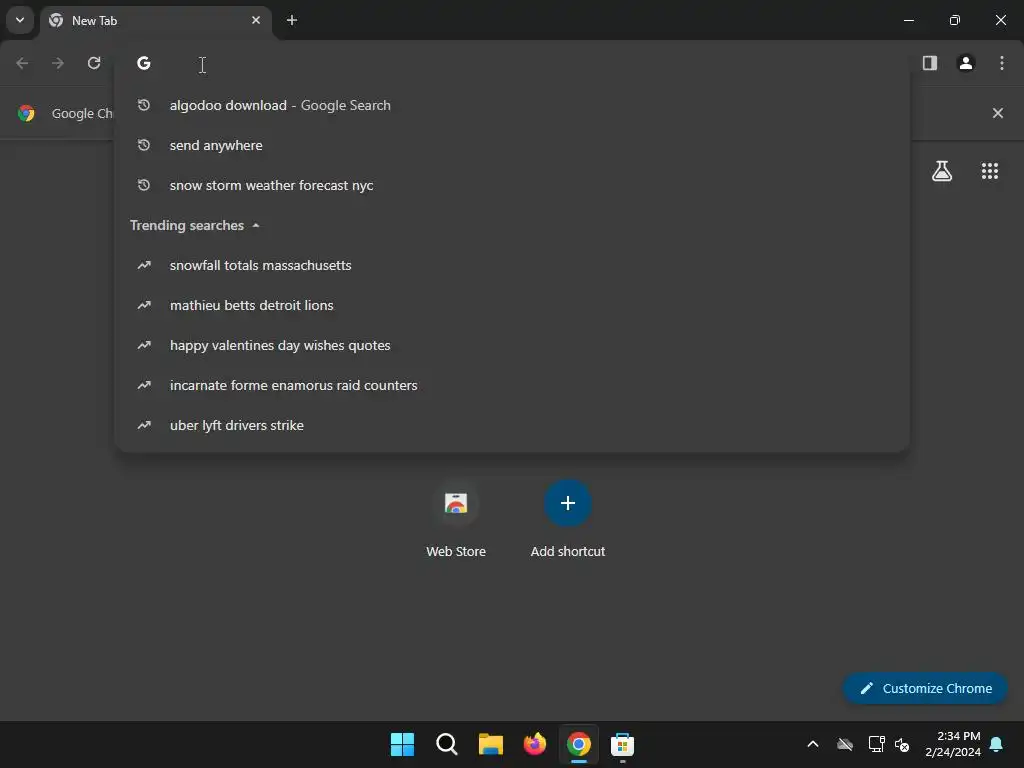Restore down the Chrome window
Viewport: 1024px width, 768px height.
[x=955, y=20]
